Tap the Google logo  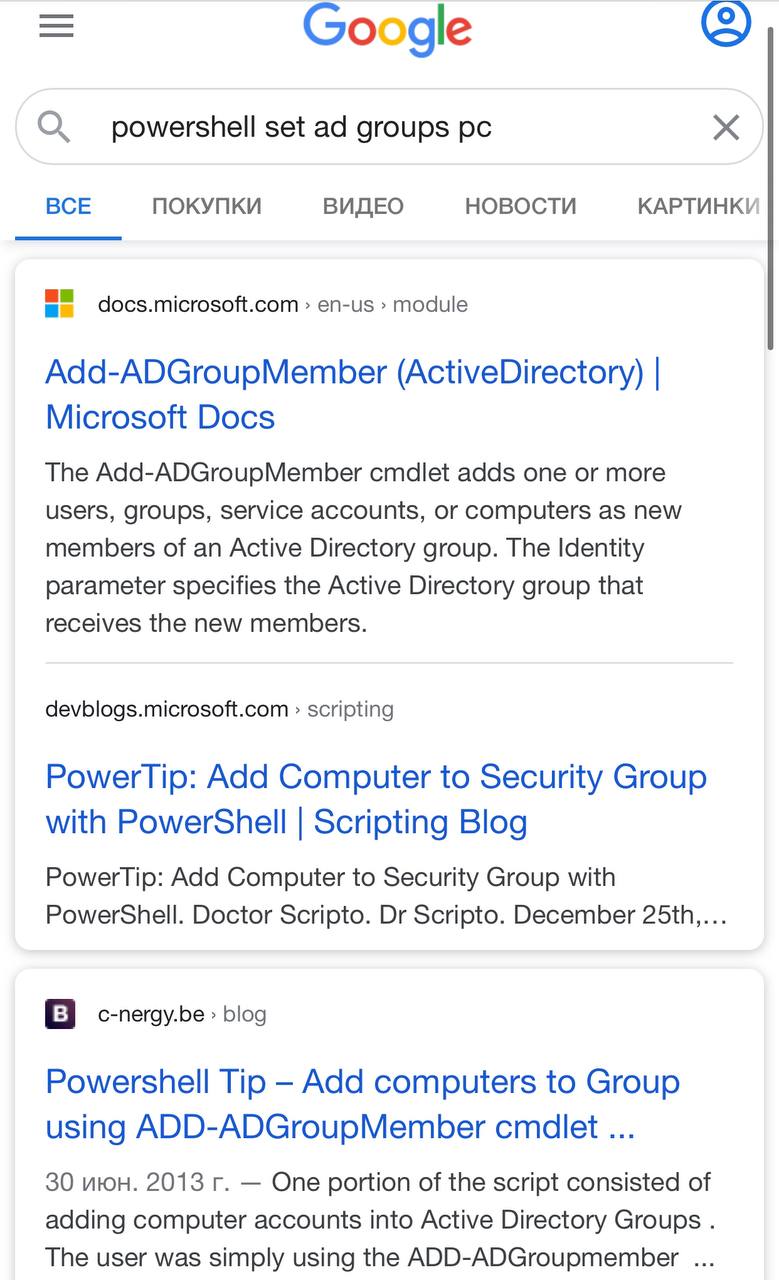tap(388, 30)
